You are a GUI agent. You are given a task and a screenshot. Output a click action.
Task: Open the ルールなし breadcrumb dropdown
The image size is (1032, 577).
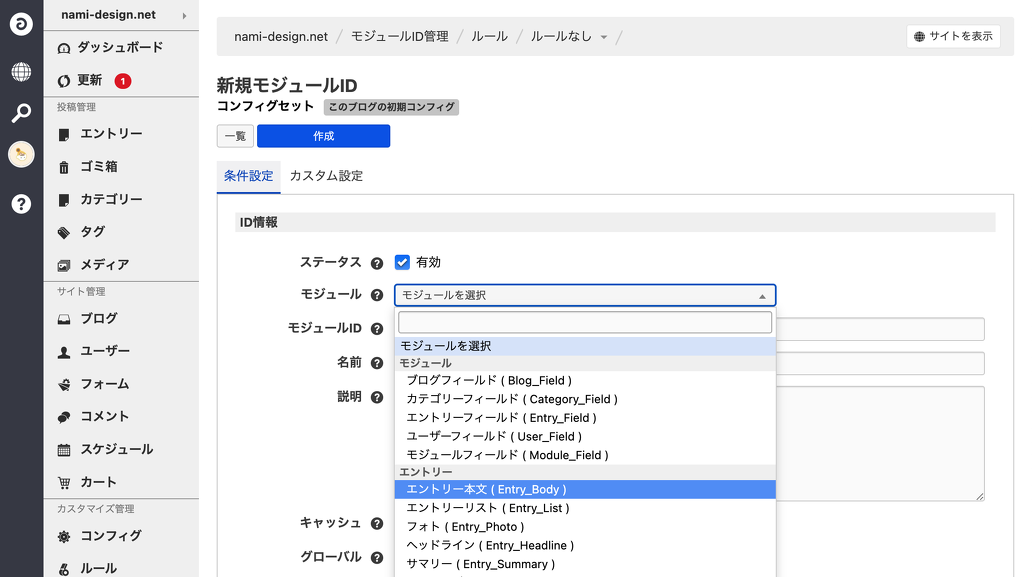click(568, 37)
